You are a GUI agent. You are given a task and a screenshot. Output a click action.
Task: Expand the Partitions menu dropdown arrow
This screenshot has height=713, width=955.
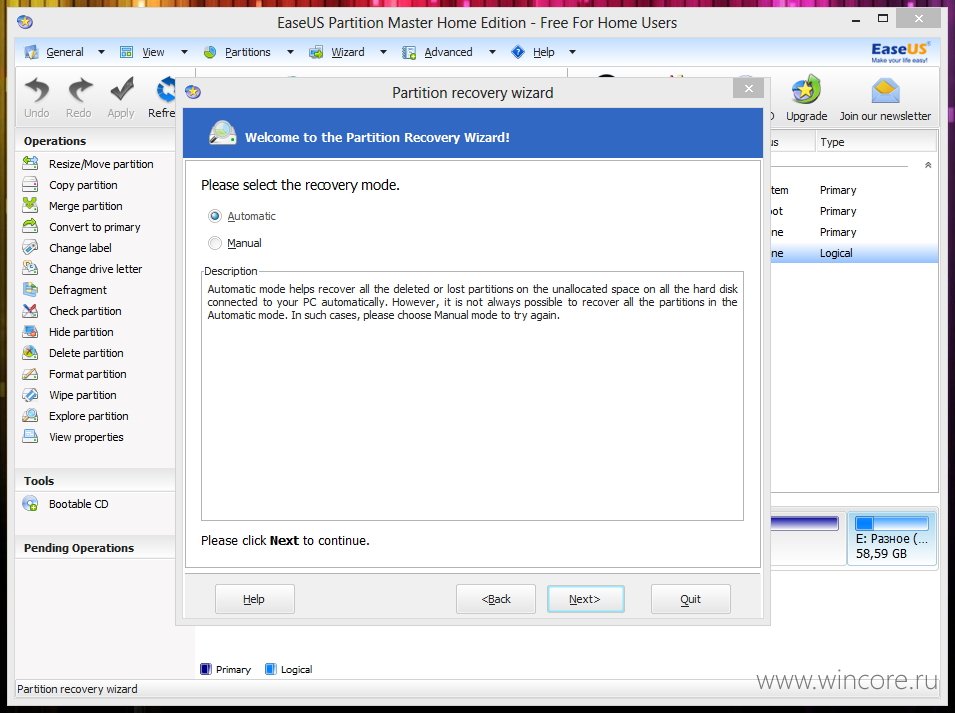tap(291, 52)
